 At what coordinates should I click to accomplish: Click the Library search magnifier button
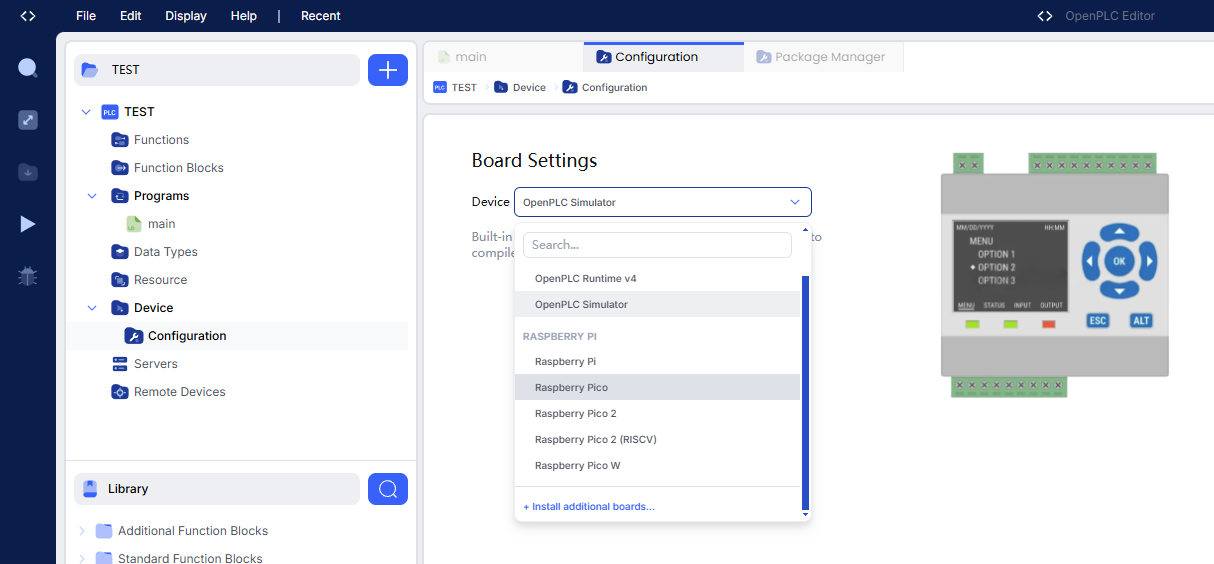[x=388, y=489]
